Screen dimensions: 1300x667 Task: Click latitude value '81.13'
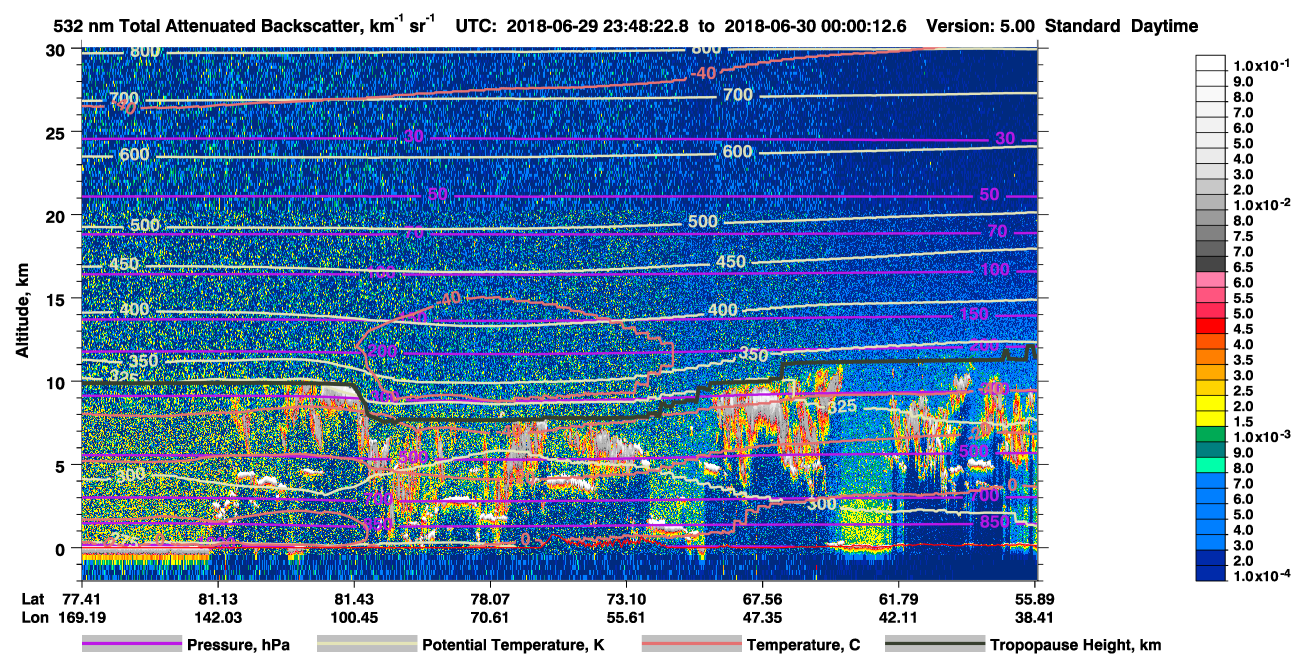[217, 599]
